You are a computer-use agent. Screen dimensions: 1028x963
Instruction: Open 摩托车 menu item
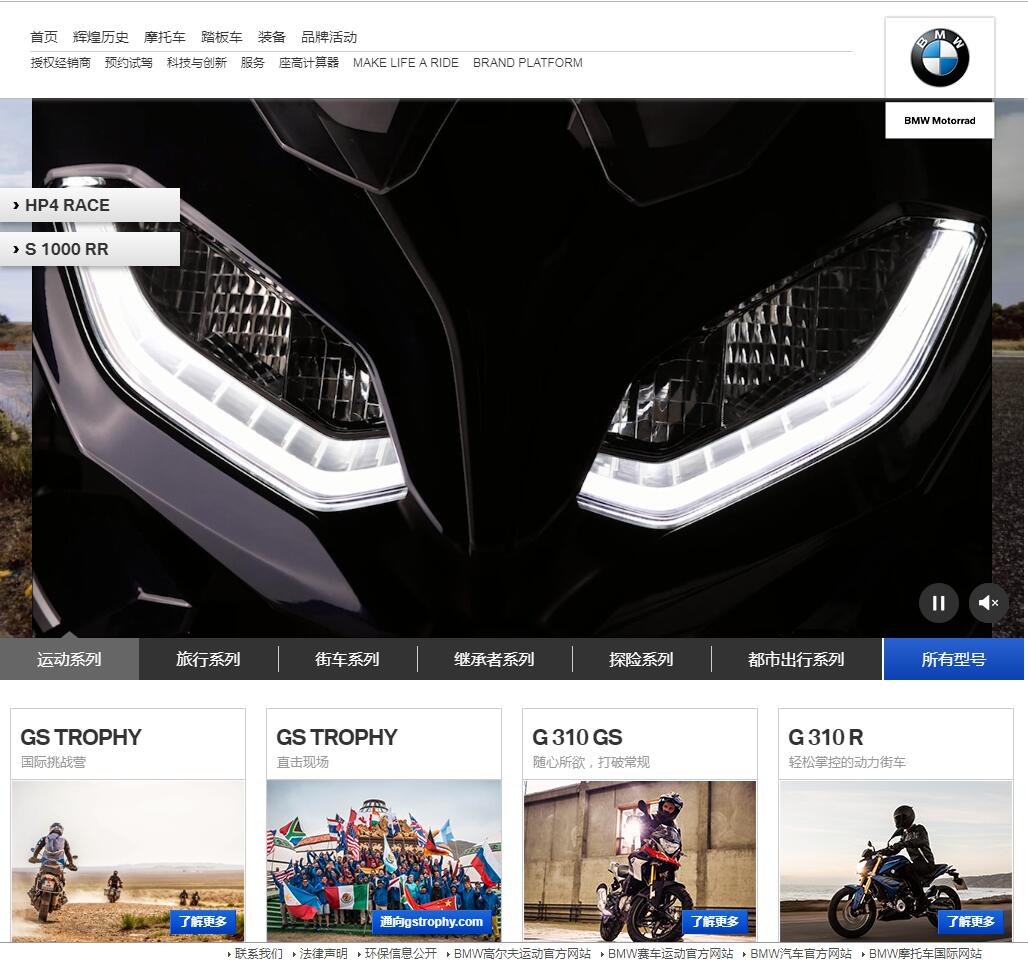[x=165, y=37]
